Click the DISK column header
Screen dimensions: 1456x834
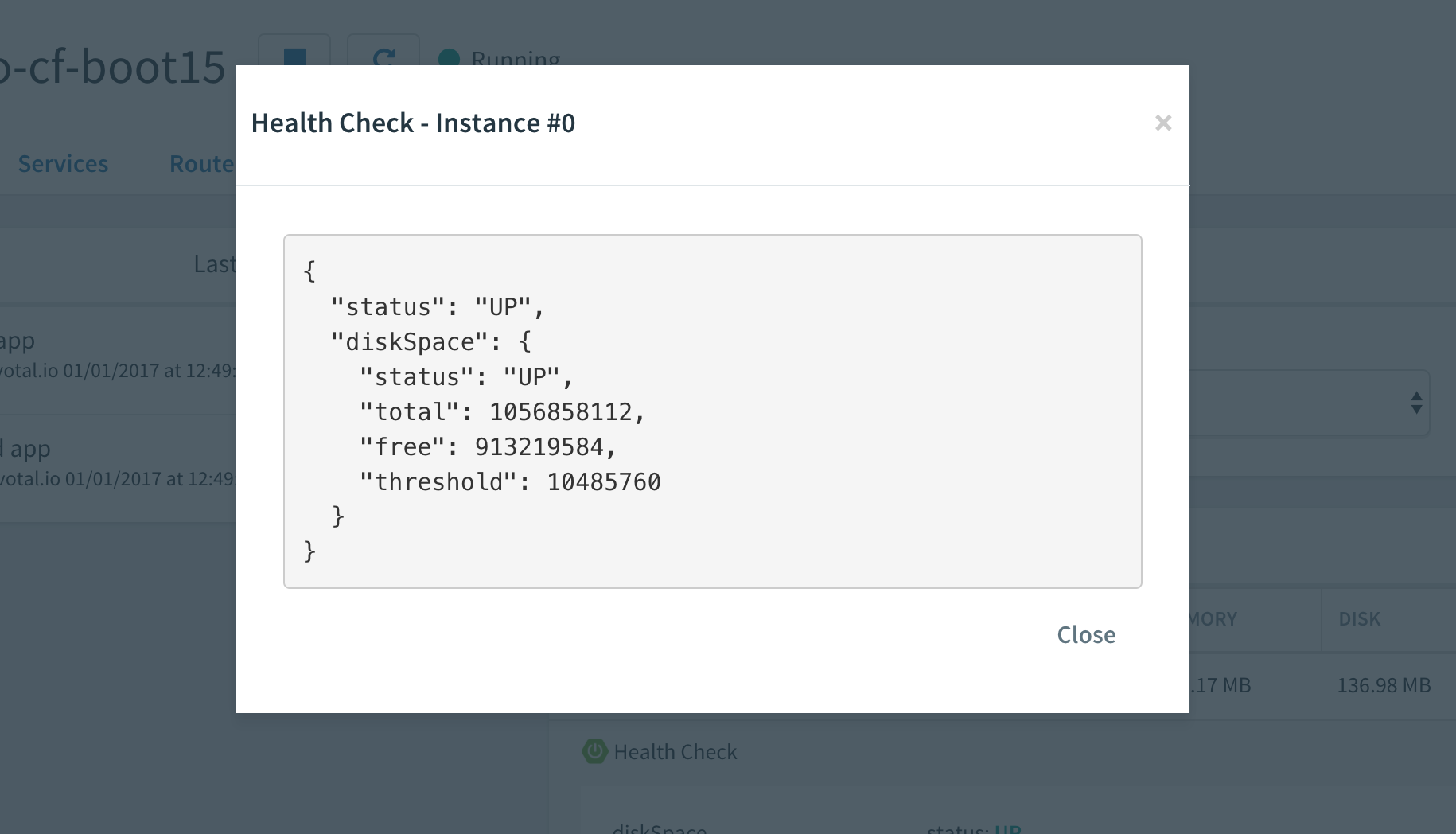(x=1359, y=619)
